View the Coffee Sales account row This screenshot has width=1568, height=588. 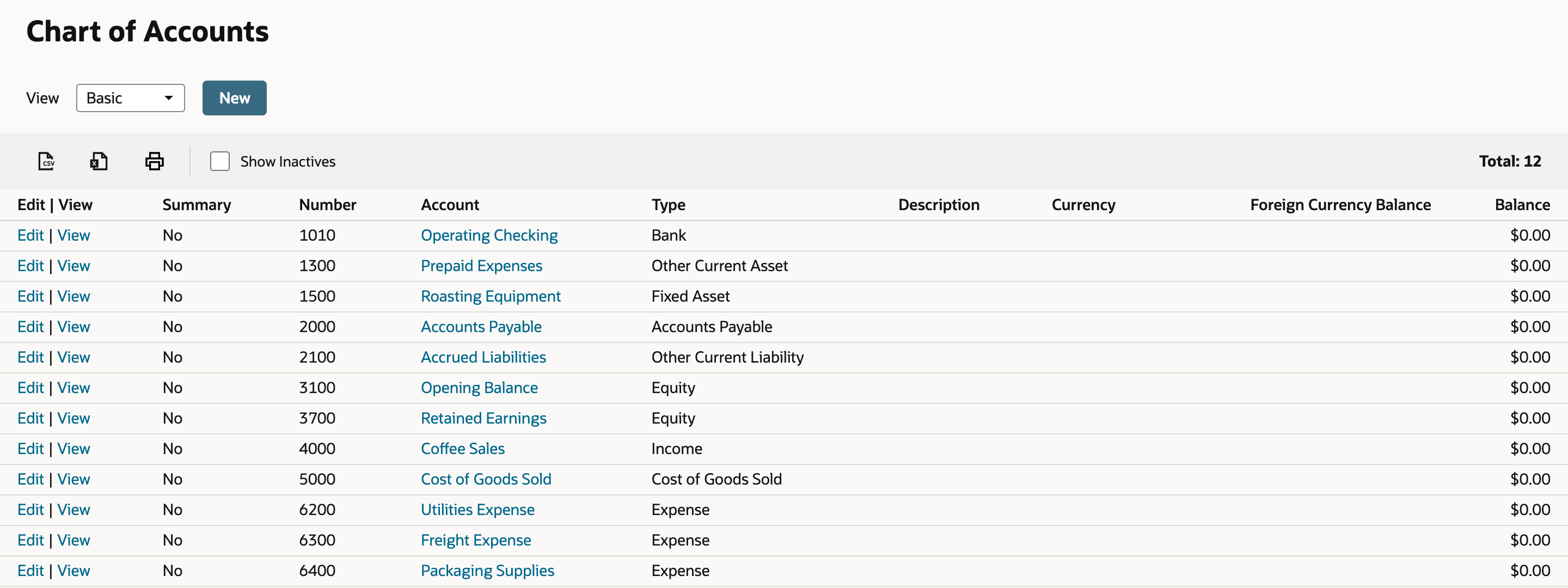(73, 449)
